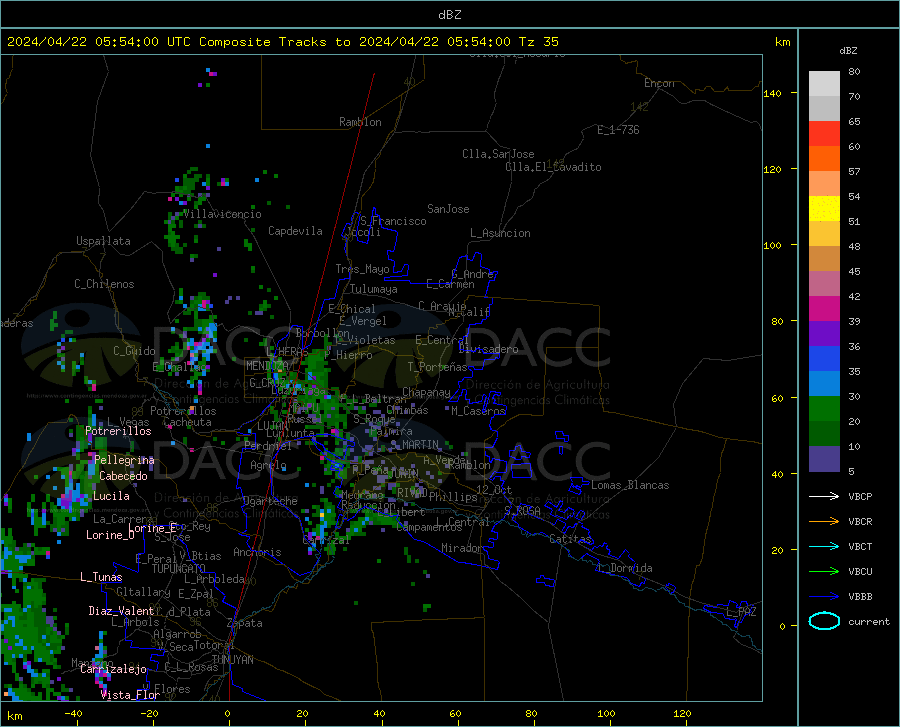Image resolution: width=900 pixels, height=727 pixels.
Task: Click the Cacheuta map label
Action: tap(188, 422)
